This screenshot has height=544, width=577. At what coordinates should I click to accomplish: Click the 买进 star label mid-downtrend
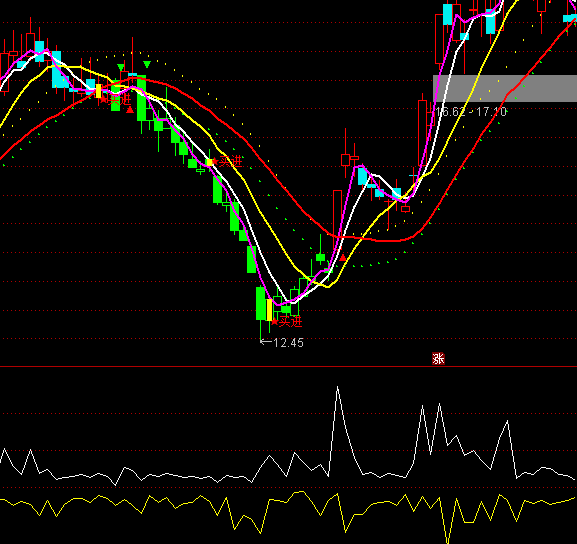(x=227, y=161)
